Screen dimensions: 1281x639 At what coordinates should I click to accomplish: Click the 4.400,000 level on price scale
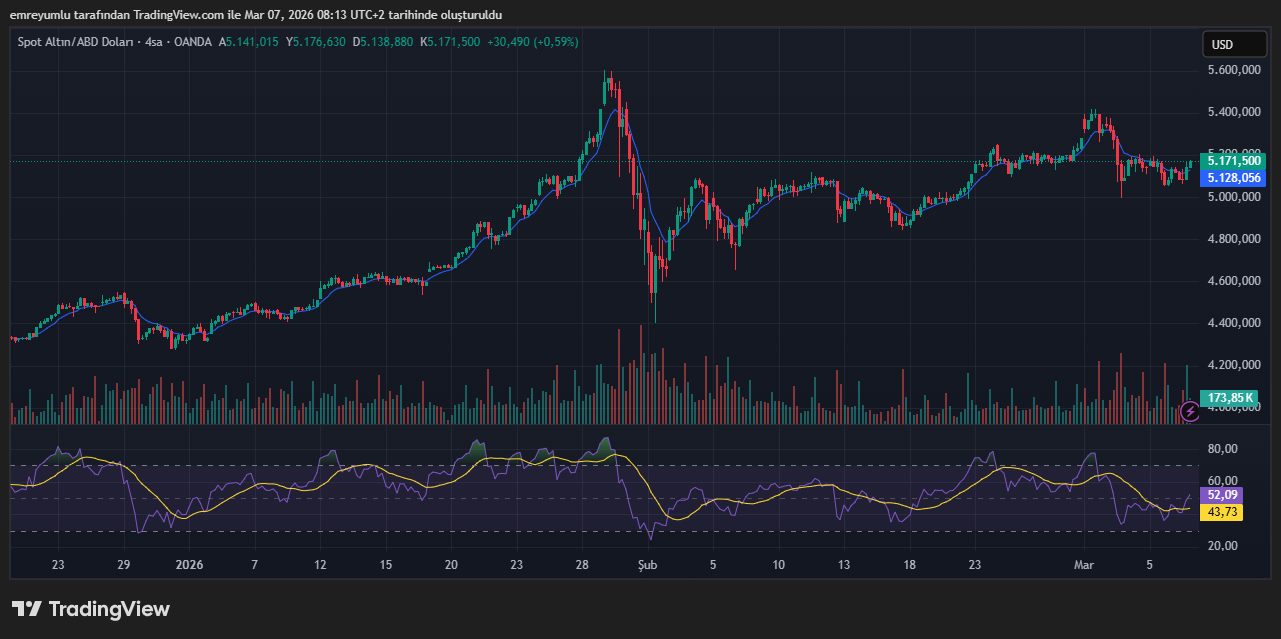[x=1235, y=323]
